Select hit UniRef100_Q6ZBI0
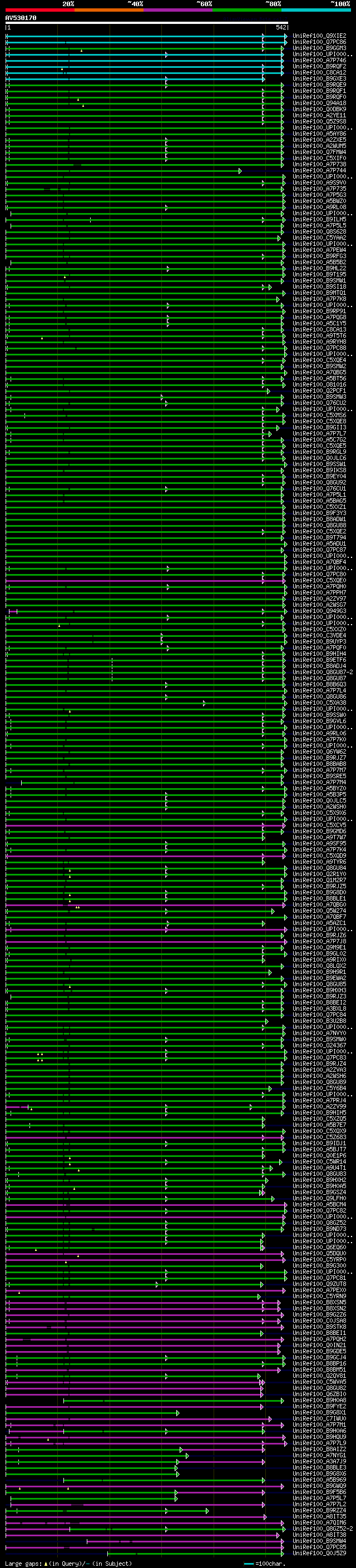Image resolution: width=356 pixels, height=1568 pixels. point(319,1394)
